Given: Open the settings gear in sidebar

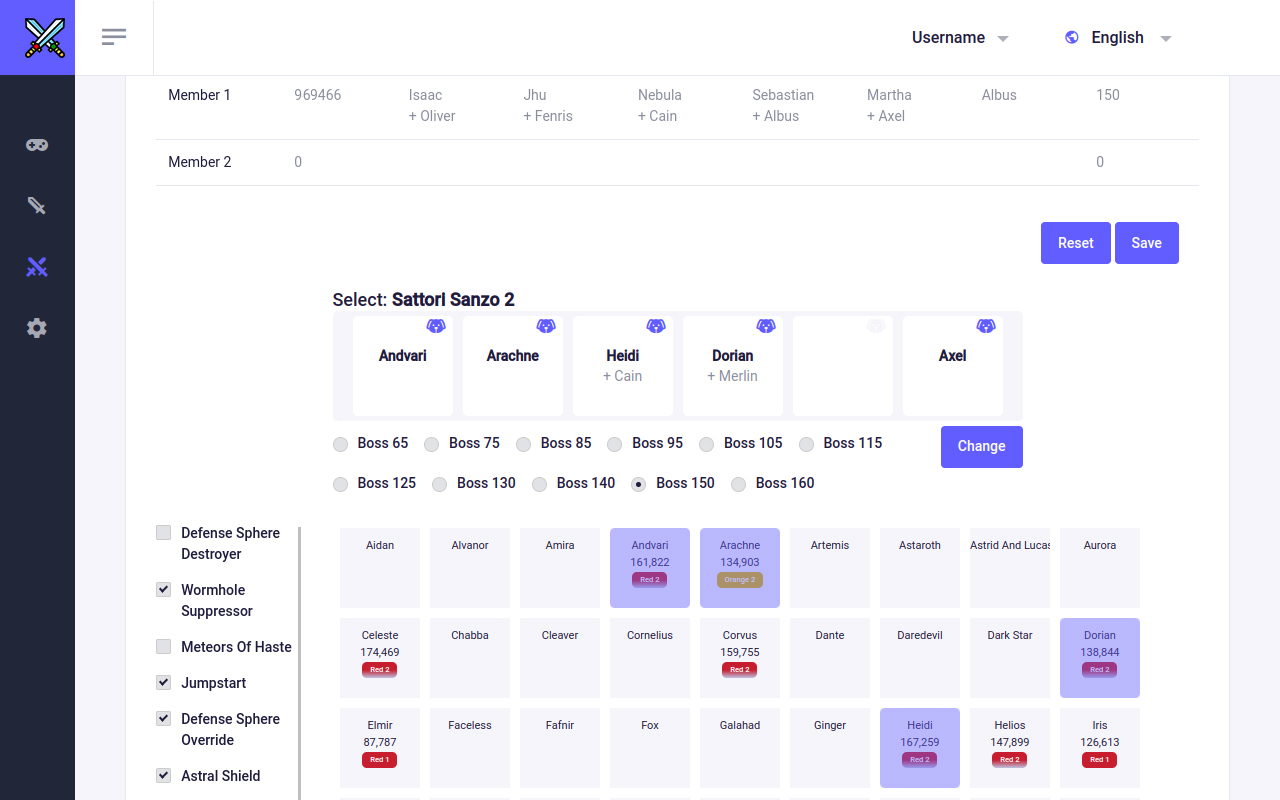Looking at the screenshot, I should coord(37,328).
